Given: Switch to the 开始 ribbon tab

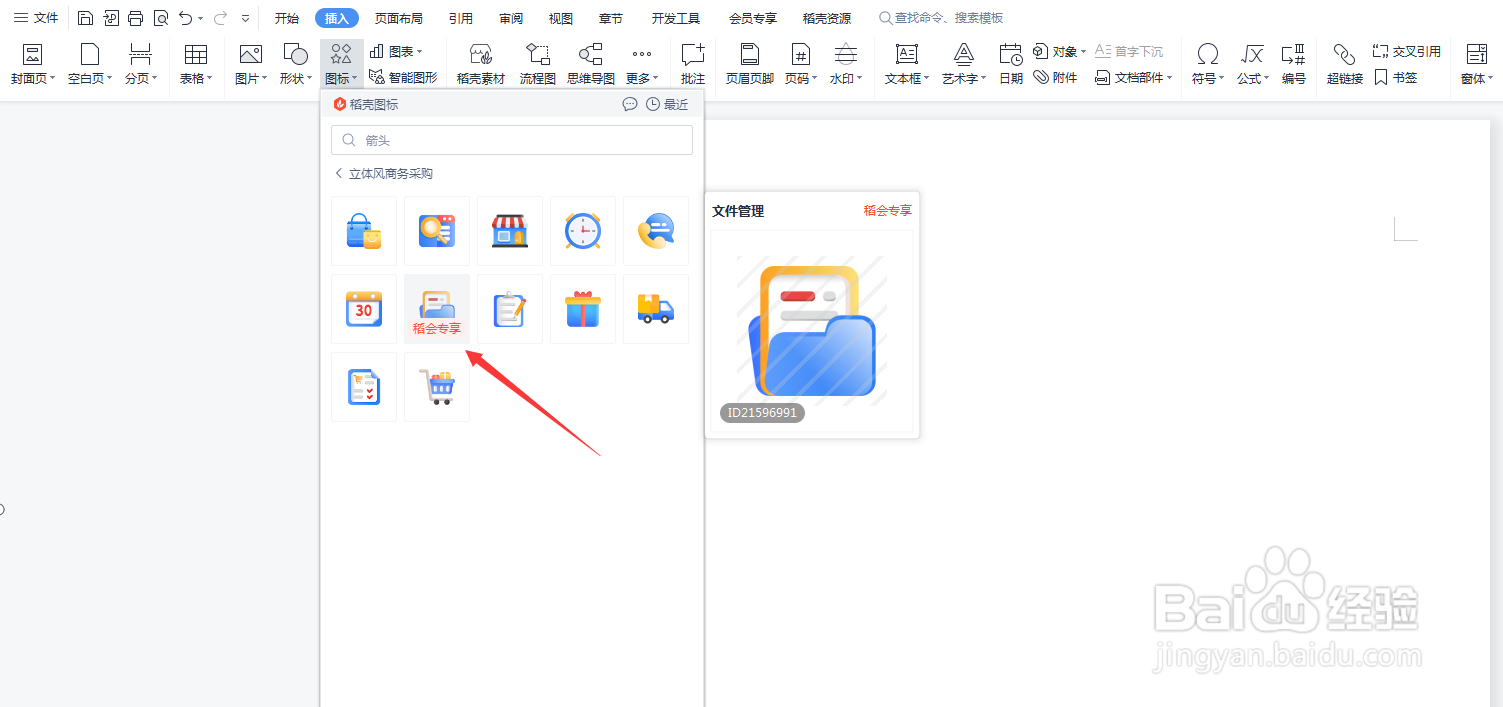Looking at the screenshot, I should point(287,17).
